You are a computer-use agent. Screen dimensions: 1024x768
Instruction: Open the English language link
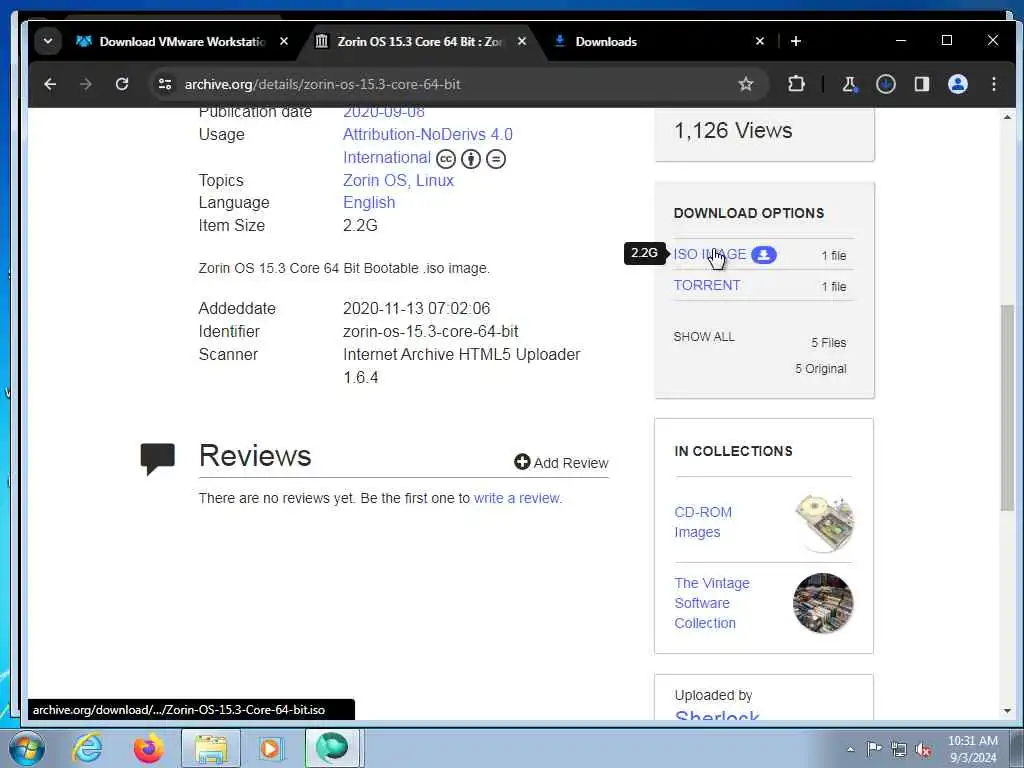(369, 203)
